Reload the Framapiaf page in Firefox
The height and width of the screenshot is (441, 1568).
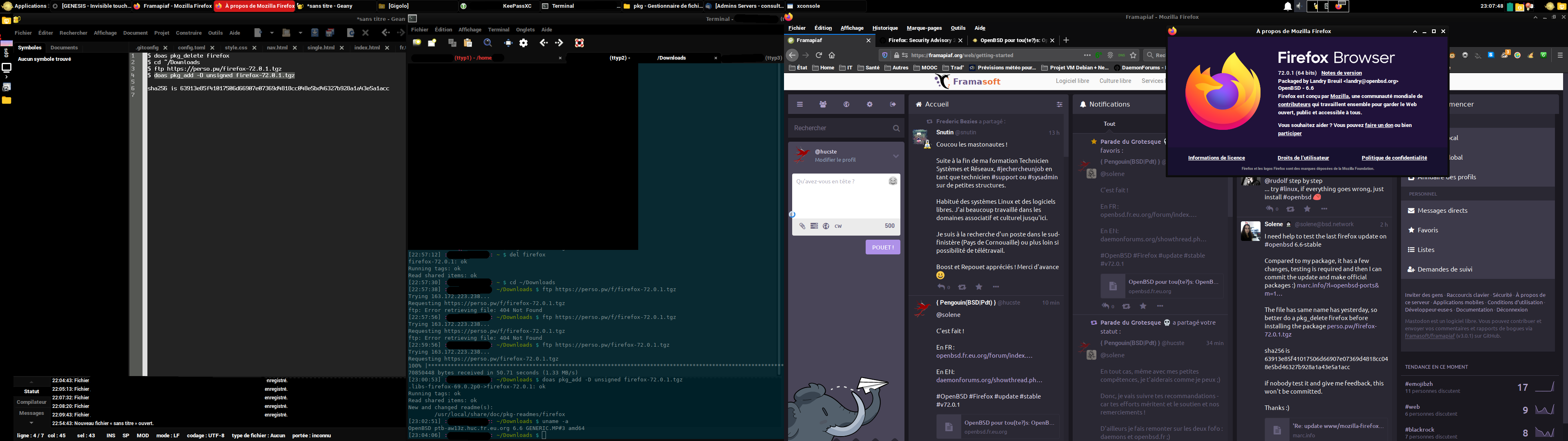coord(819,55)
